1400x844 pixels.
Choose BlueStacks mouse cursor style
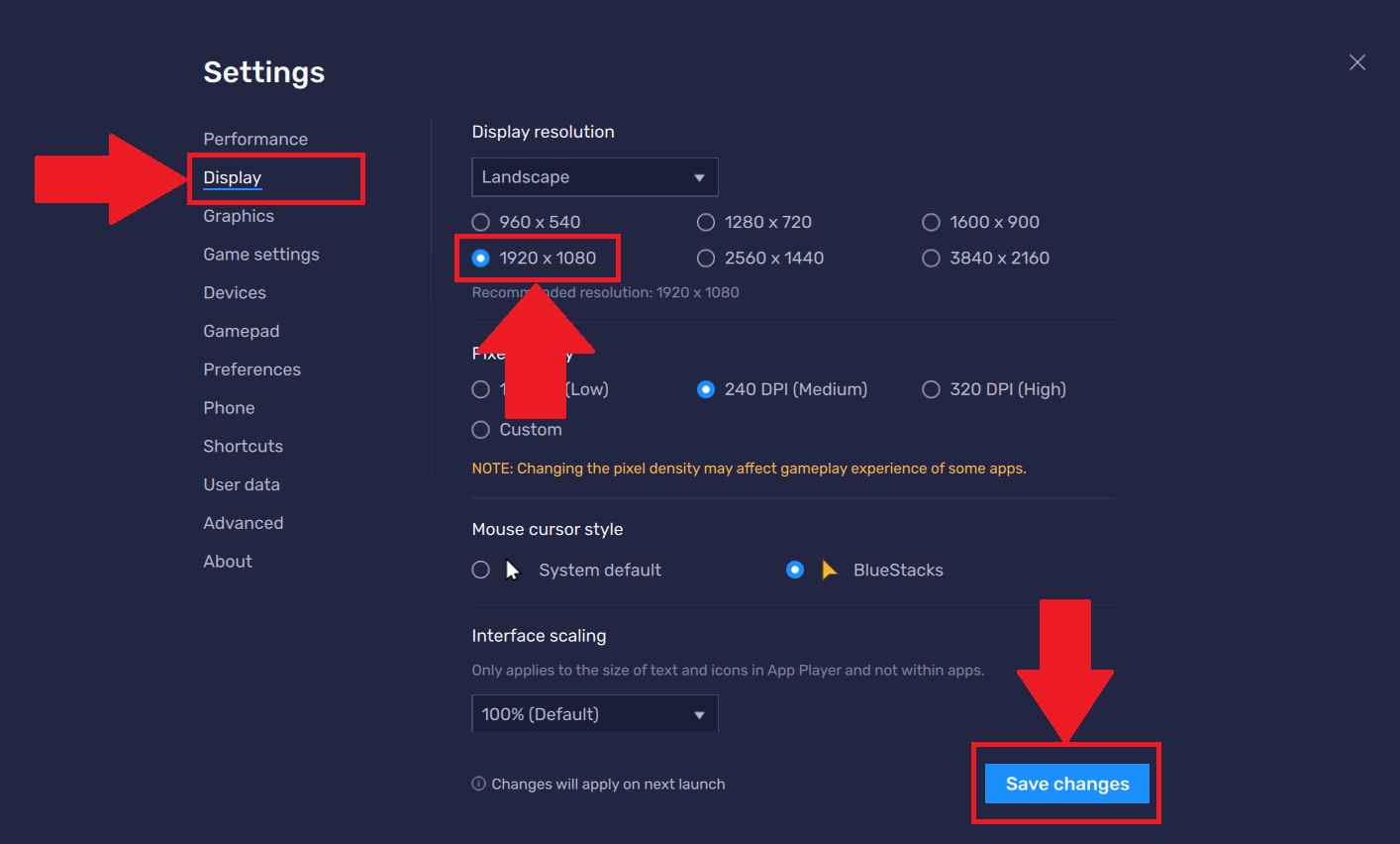pos(864,570)
